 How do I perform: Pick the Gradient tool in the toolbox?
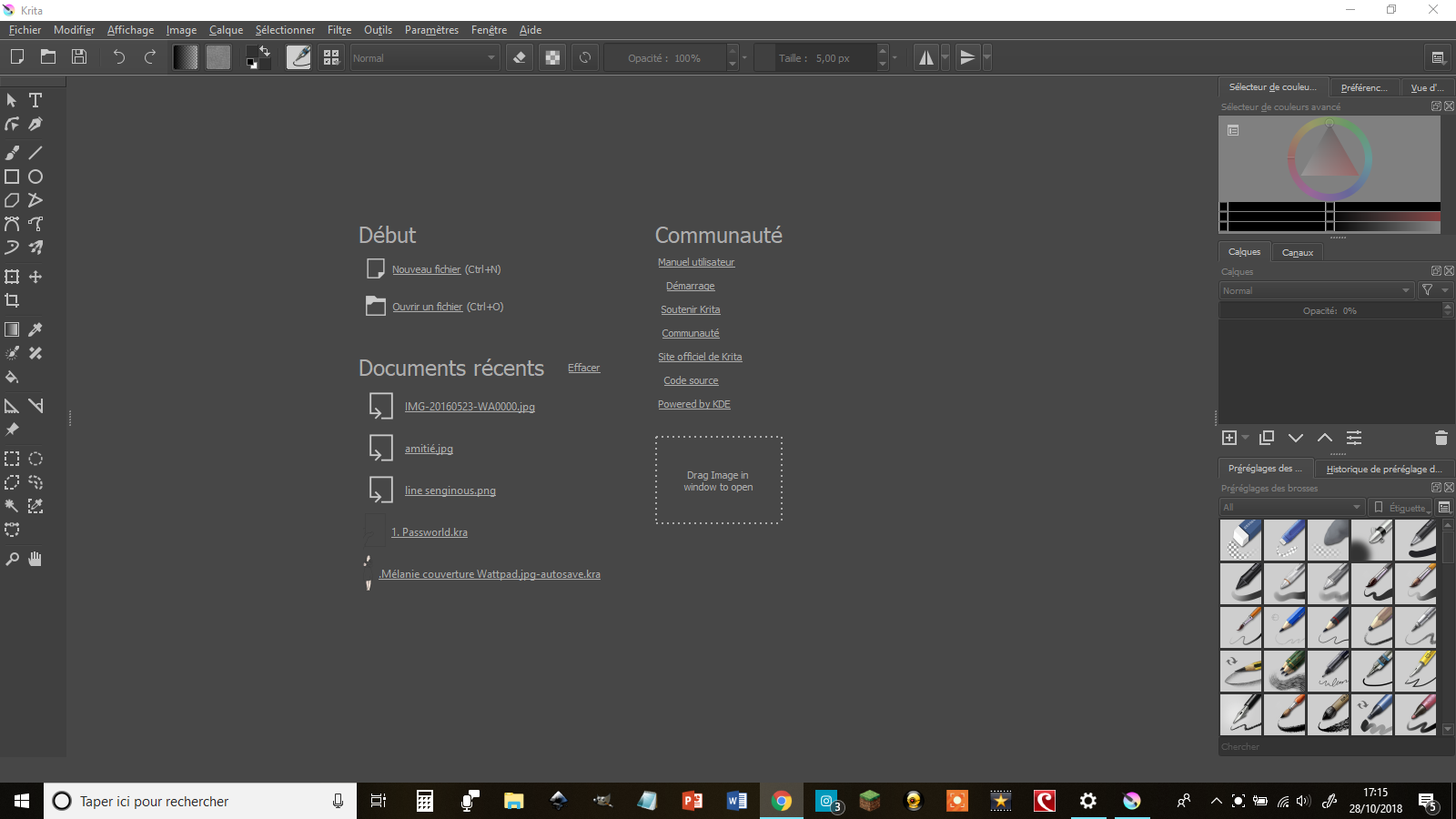coord(12,329)
